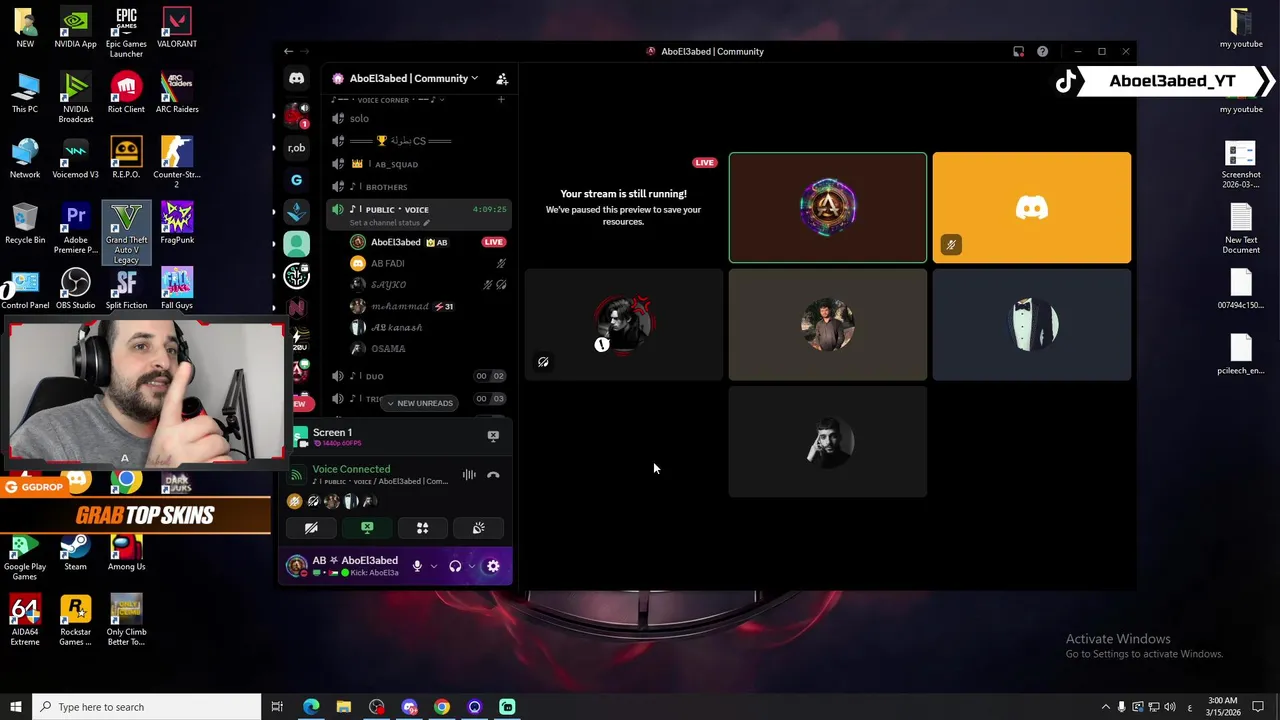
Task: Toggle green screen share button
Action: tap(367, 528)
